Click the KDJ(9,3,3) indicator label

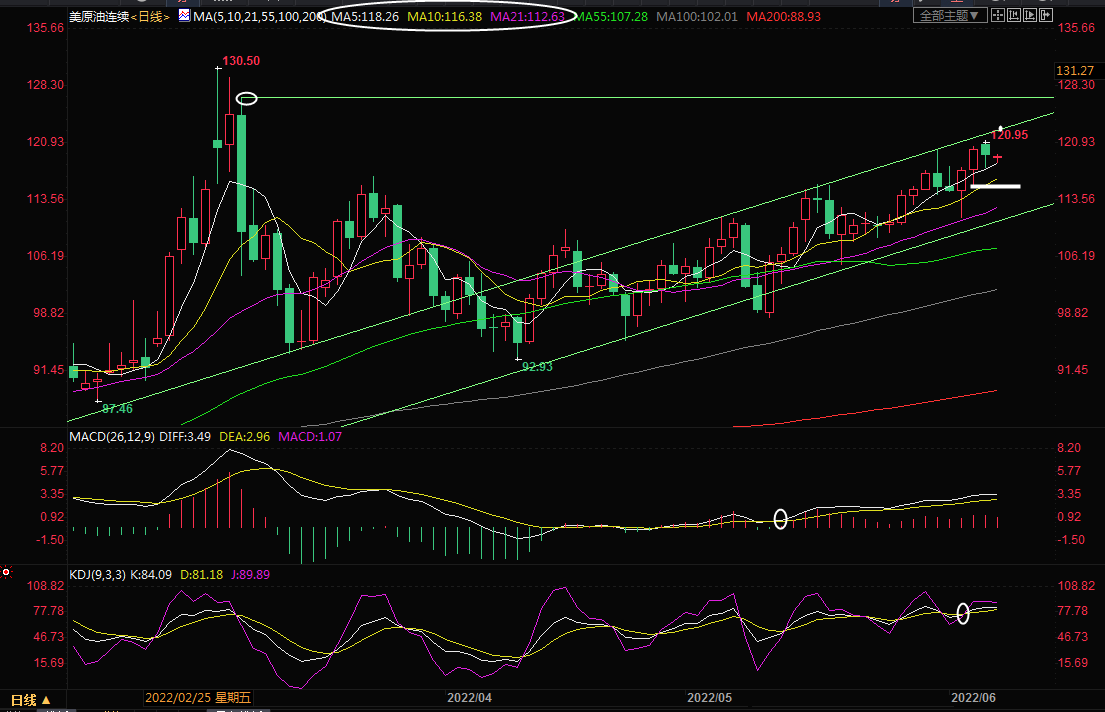(97, 574)
